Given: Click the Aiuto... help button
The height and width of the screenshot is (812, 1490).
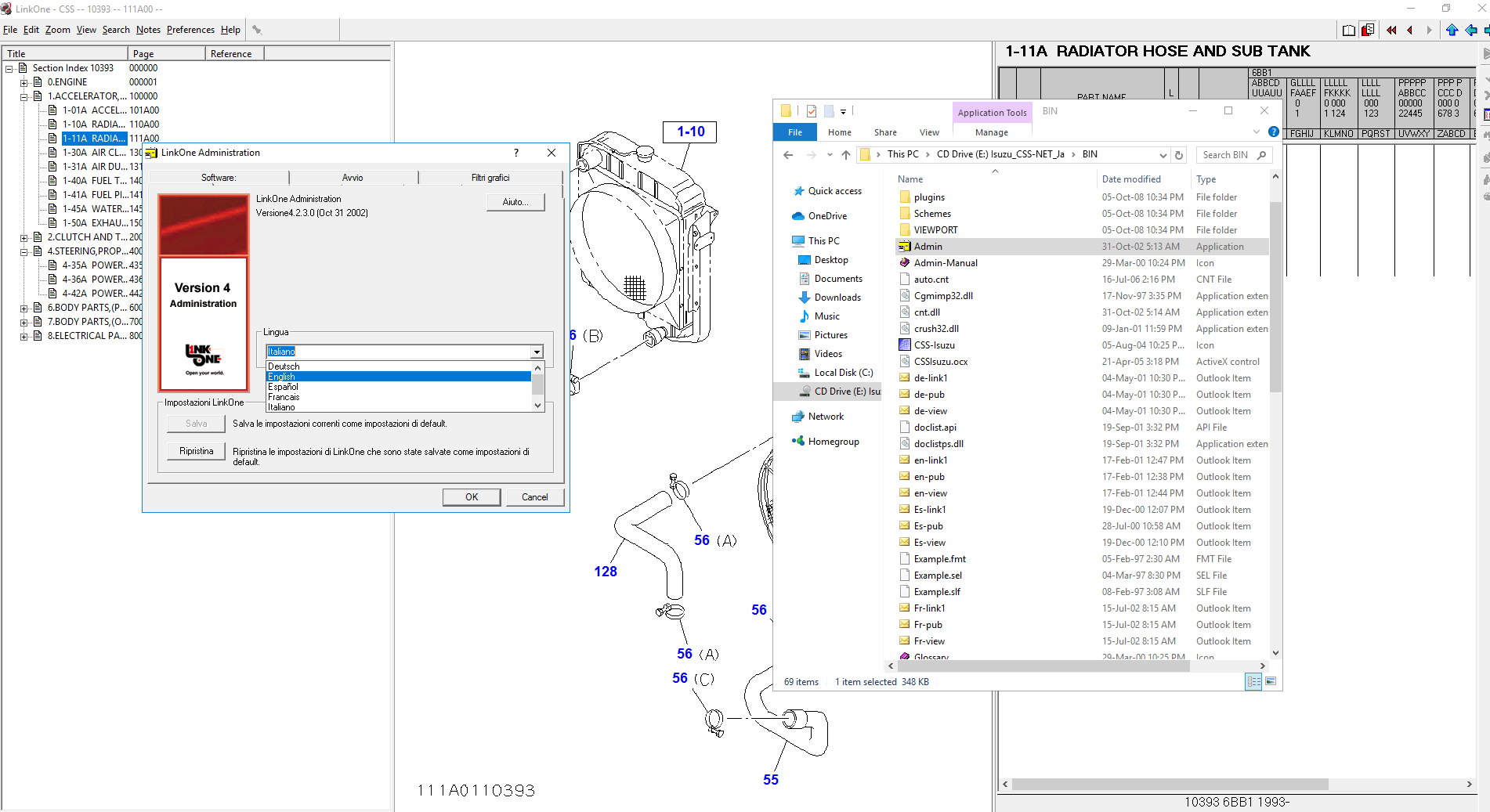Looking at the screenshot, I should pos(515,202).
